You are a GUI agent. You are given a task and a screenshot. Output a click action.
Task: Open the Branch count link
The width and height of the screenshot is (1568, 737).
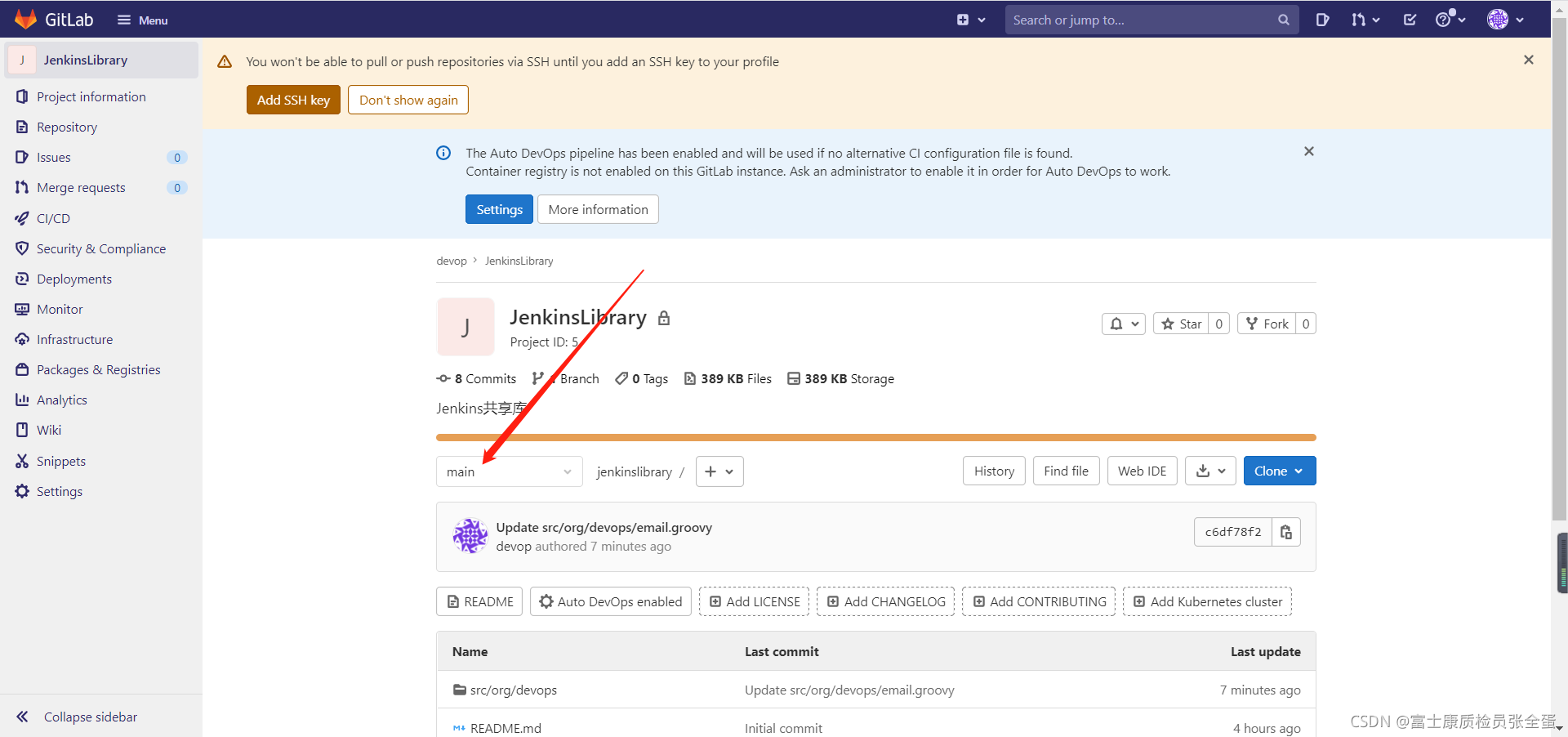tap(565, 378)
